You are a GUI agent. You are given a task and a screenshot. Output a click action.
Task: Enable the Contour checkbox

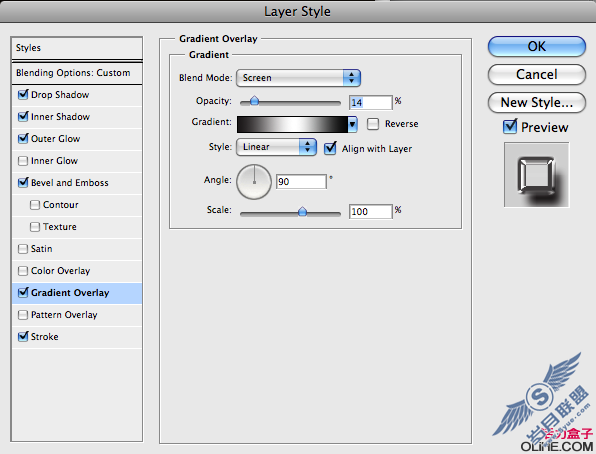(x=35, y=205)
